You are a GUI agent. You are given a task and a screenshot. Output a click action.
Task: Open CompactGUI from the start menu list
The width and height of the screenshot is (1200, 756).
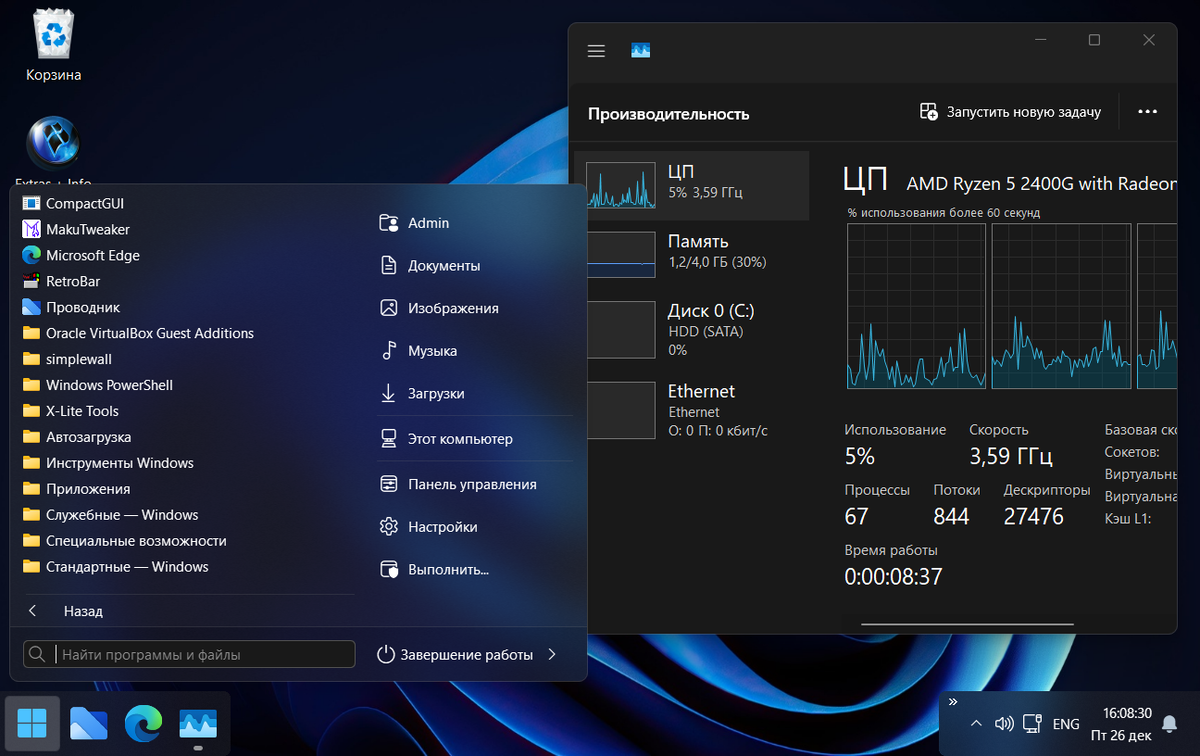pyautogui.click(x=72, y=203)
